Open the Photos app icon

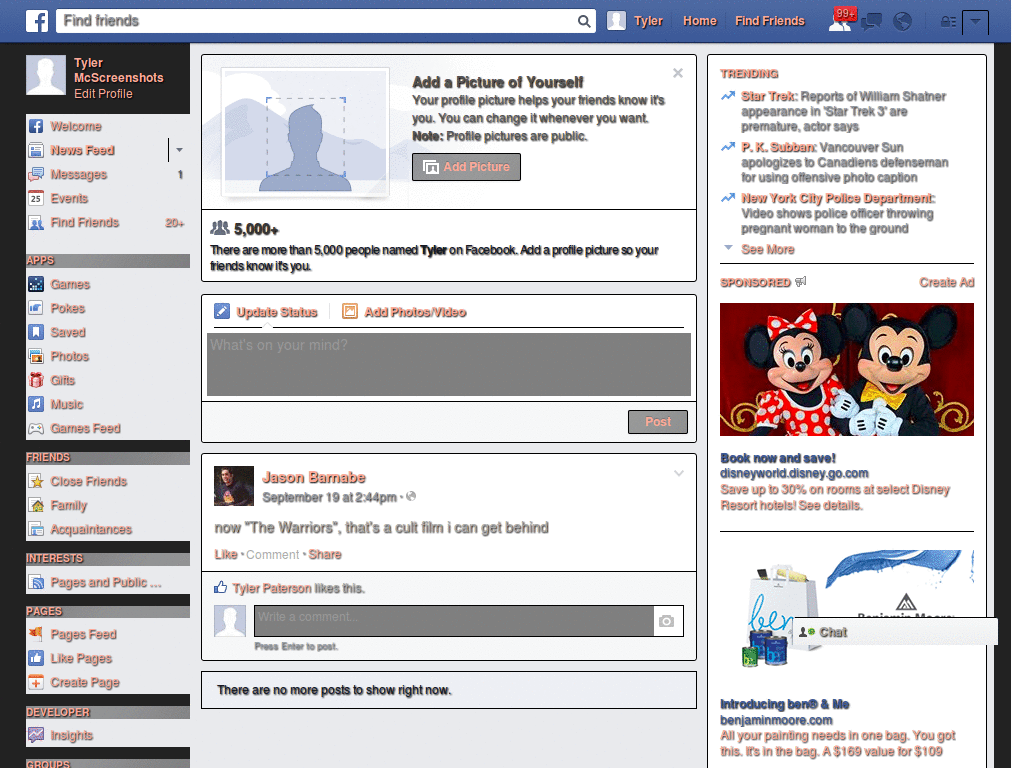click(34, 356)
